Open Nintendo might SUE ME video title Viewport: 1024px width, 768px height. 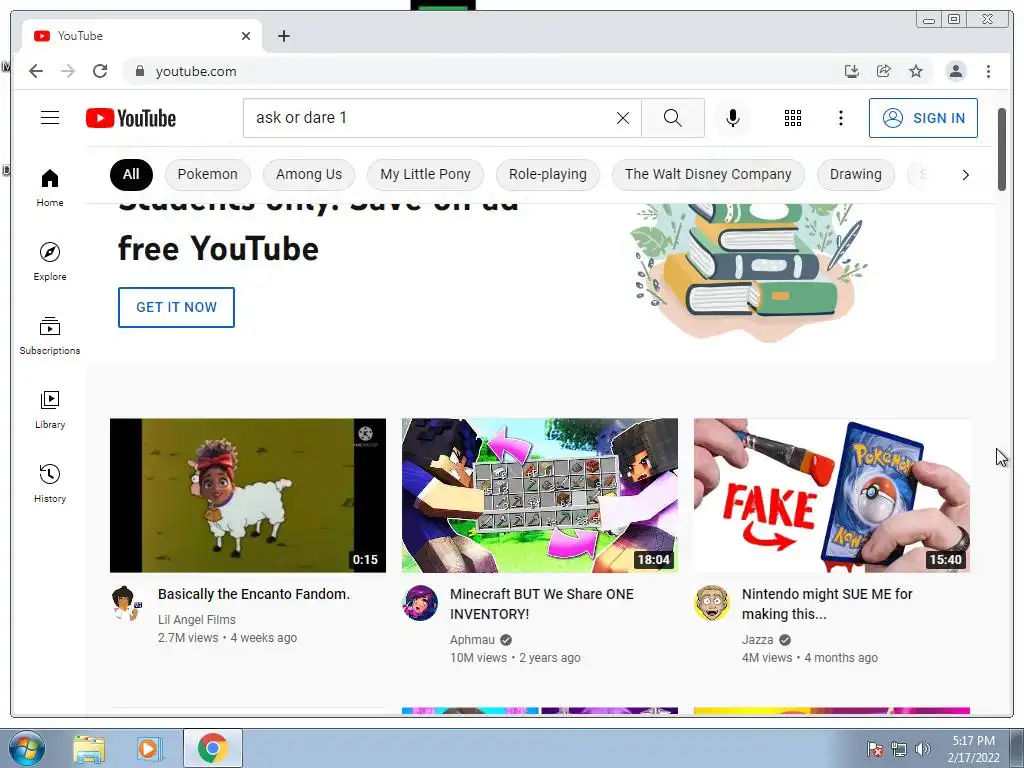coord(827,604)
